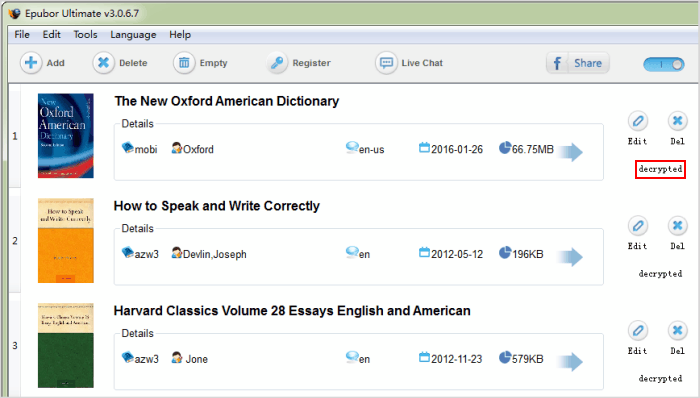Edit the Harvard Classics Volume 28 entry

tap(638, 331)
